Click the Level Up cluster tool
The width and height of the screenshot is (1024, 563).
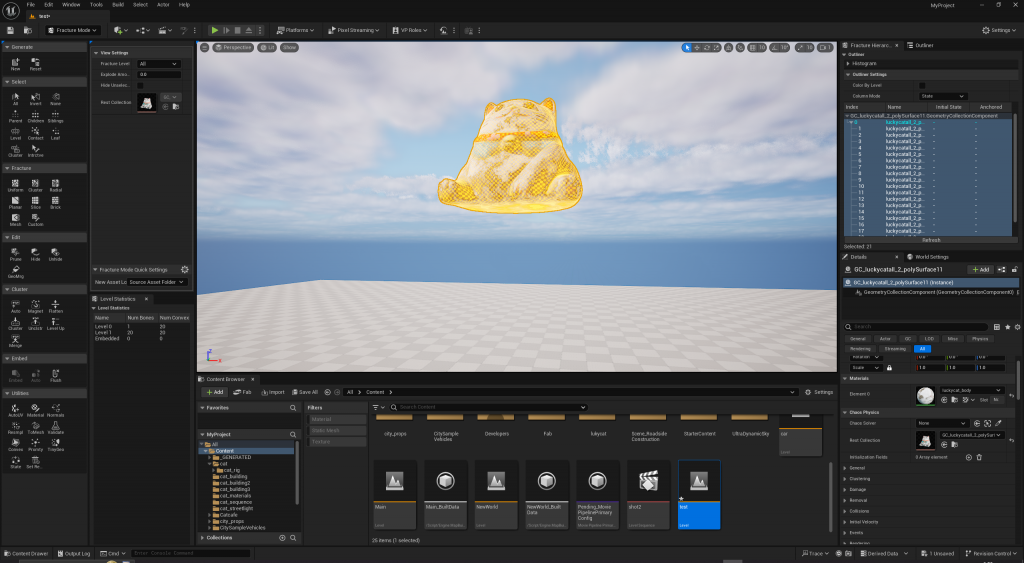(56, 323)
